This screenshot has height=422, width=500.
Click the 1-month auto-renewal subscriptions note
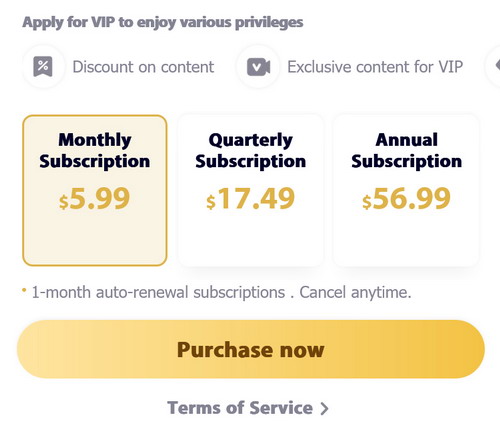click(158, 292)
